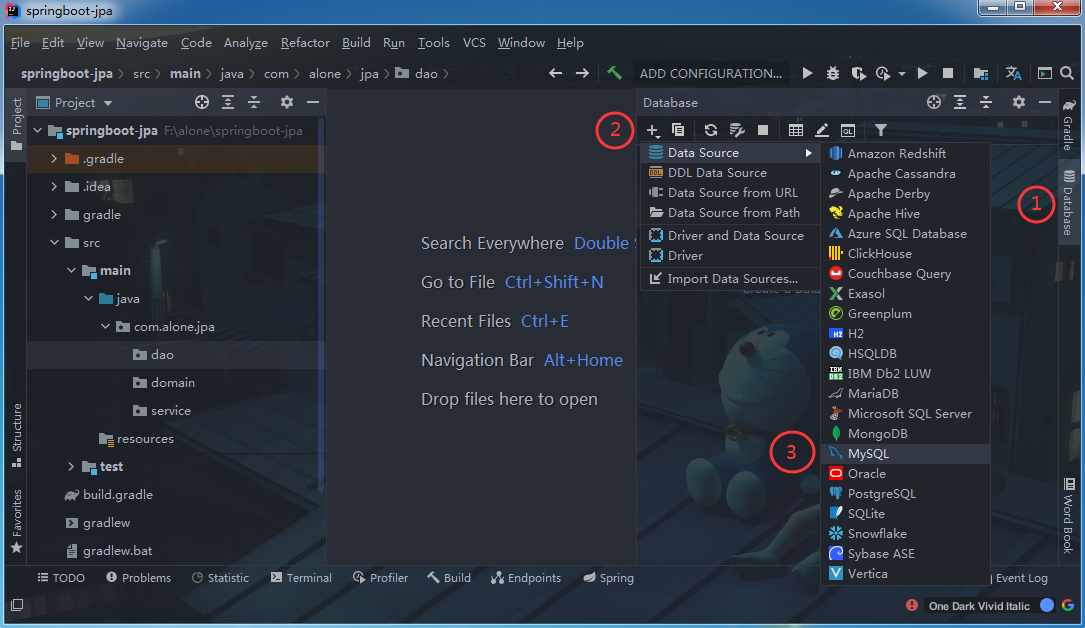Toggle the Gradle side tab
Image resolution: width=1085 pixels, height=628 pixels.
pyautogui.click(x=1068, y=124)
